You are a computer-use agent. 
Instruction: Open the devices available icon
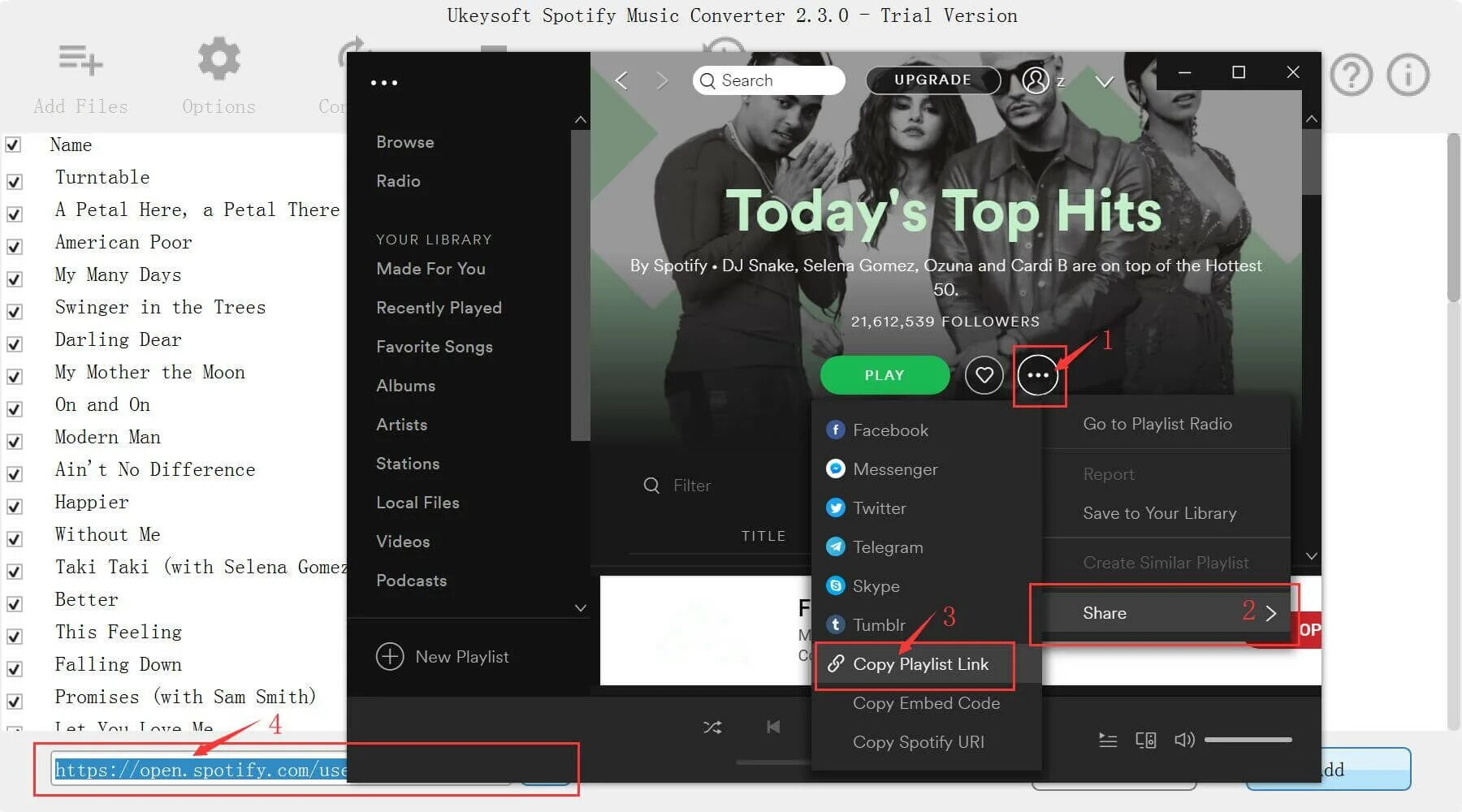click(x=1146, y=740)
